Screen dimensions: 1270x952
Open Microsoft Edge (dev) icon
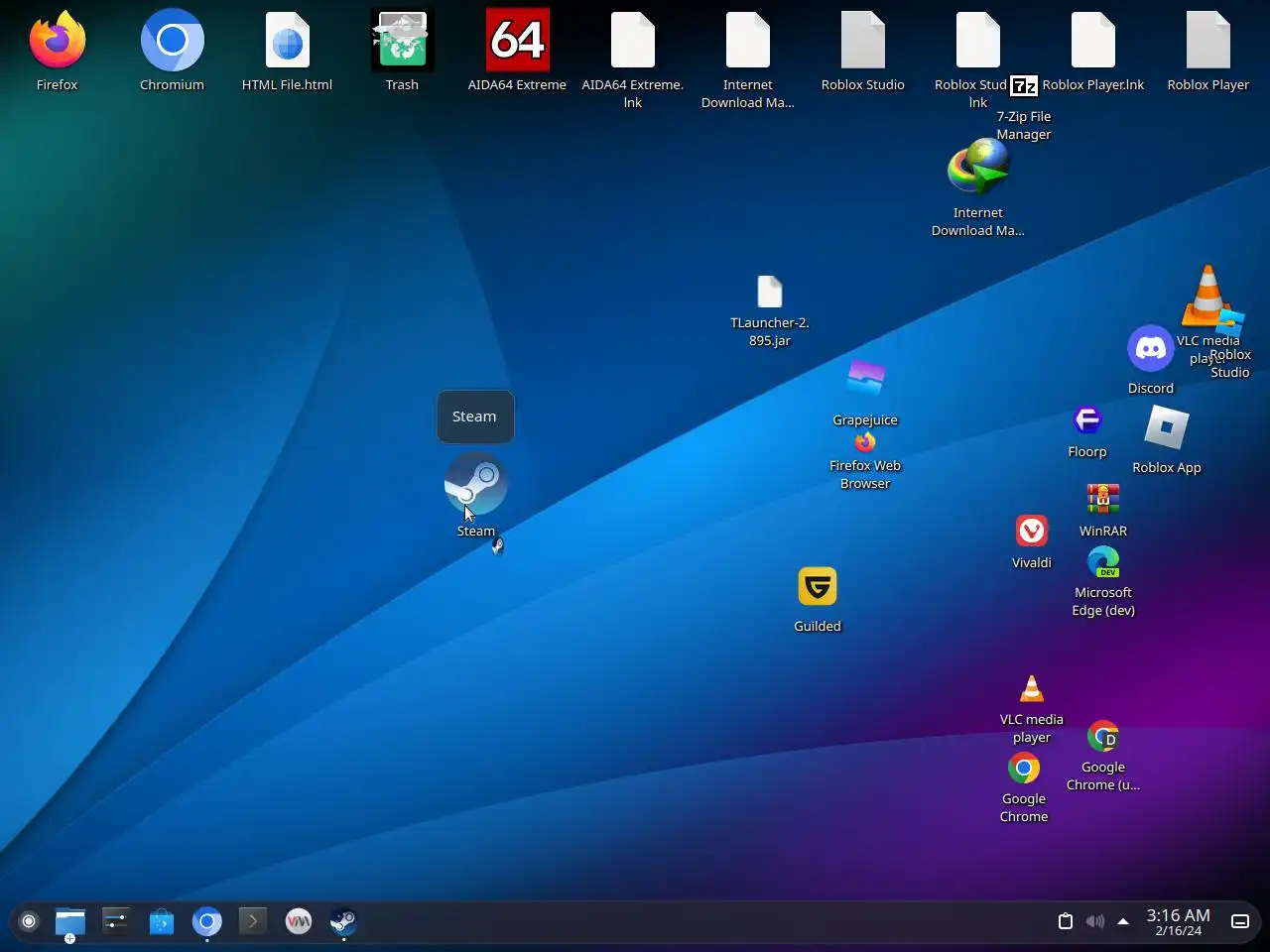pyautogui.click(x=1103, y=561)
